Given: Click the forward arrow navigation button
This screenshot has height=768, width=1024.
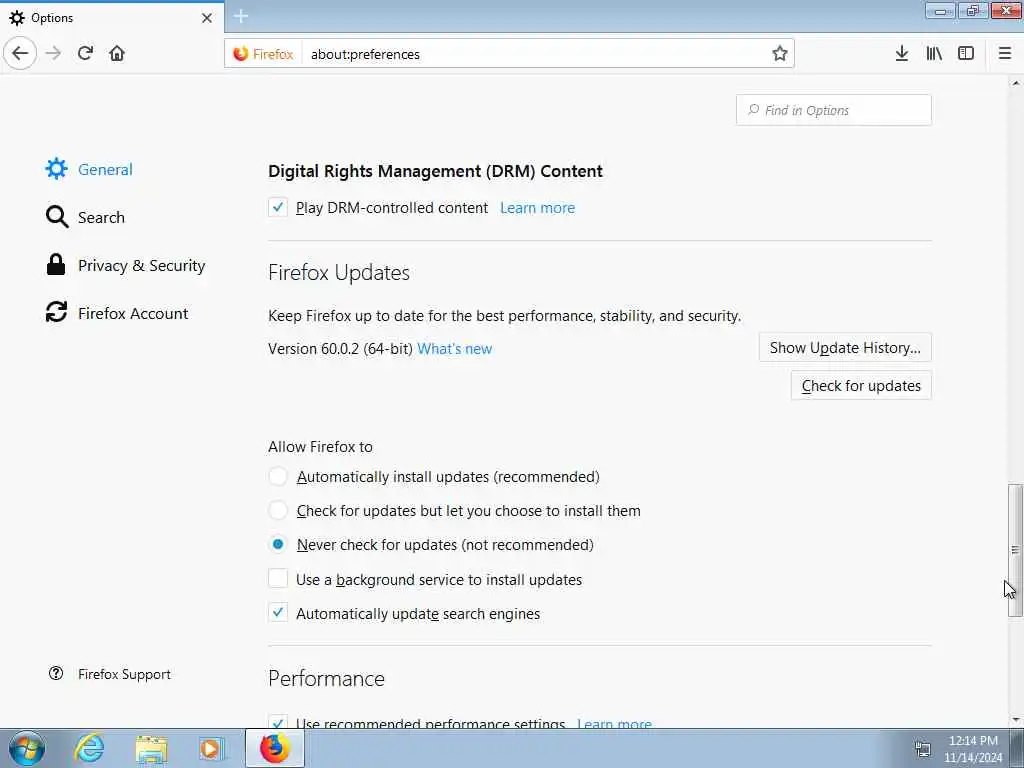Looking at the screenshot, I should [x=54, y=54].
